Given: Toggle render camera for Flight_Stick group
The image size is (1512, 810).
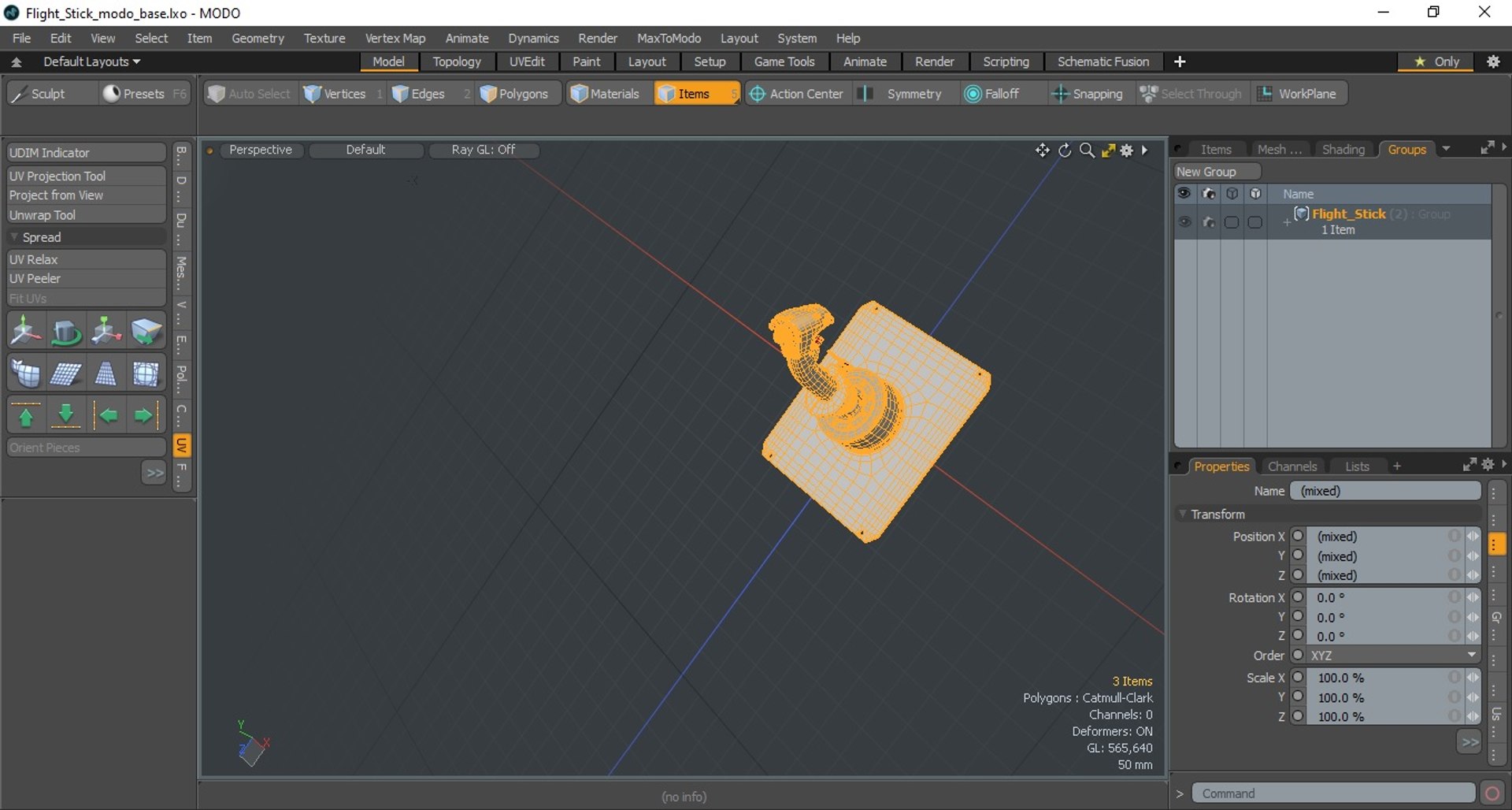Looking at the screenshot, I should click(x=1209, y=222).
